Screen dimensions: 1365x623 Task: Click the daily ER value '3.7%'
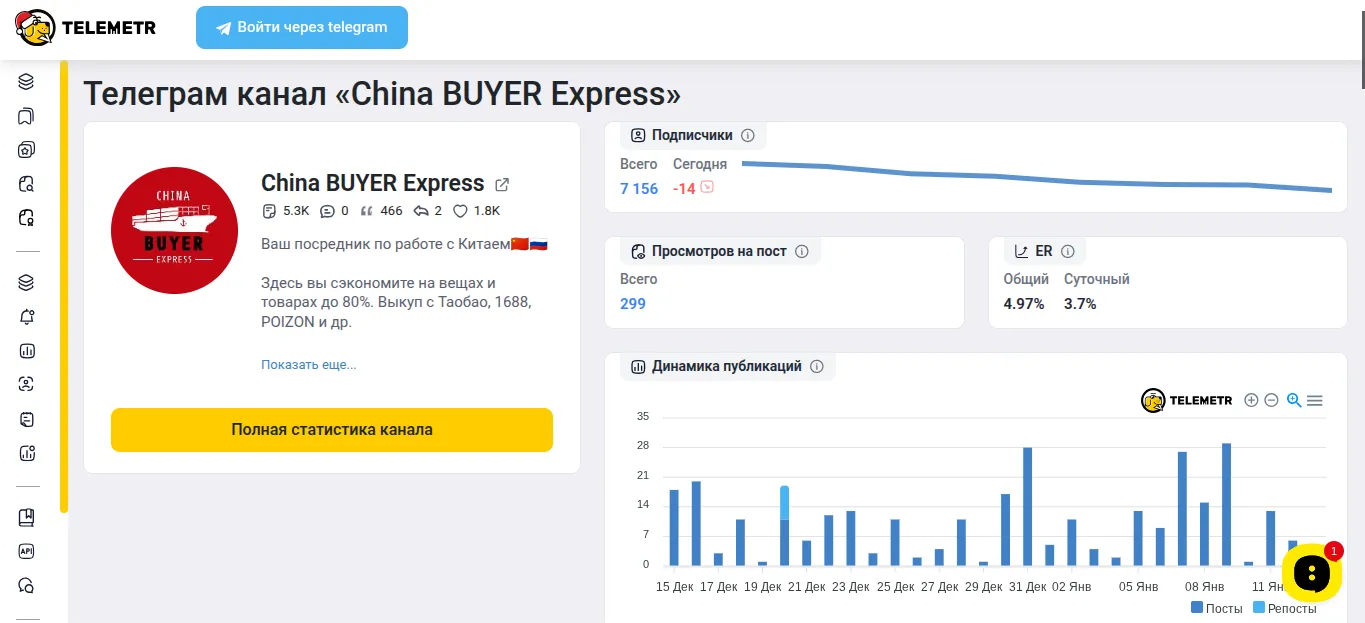(x=1080, y=303)
